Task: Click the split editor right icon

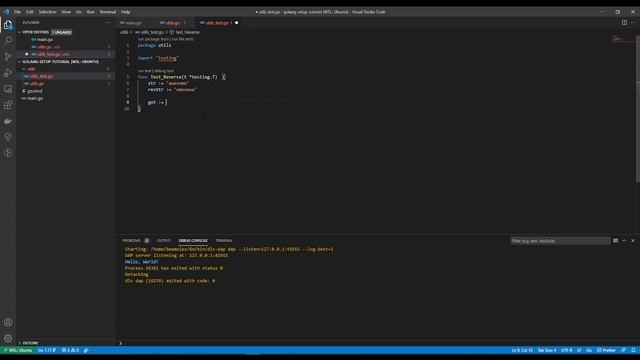Action: (624, 23)
